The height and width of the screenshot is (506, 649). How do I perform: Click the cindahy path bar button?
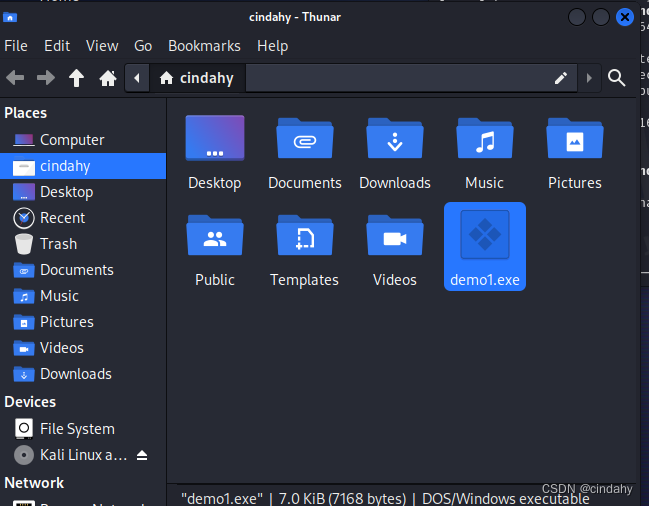point(196,78)
